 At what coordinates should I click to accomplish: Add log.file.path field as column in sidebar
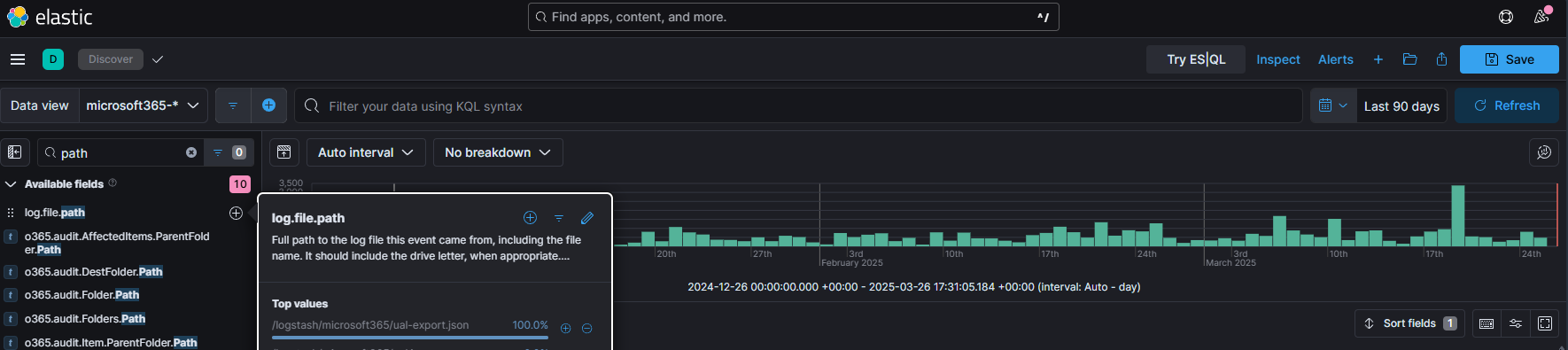[236, 213]
